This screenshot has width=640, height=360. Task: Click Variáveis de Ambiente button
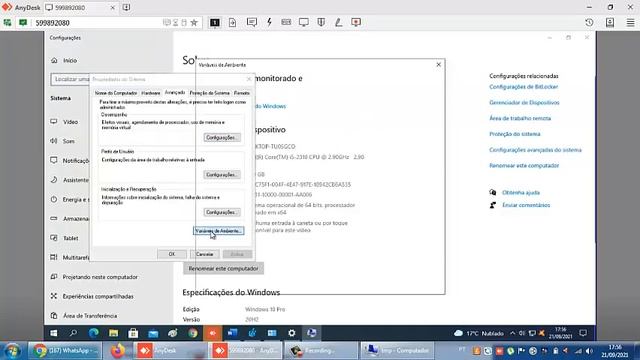[x=218, y=231]
